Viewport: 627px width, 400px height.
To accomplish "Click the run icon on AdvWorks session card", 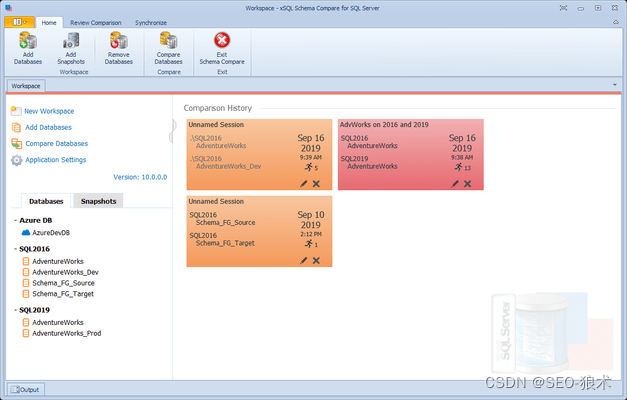I will click(459, 167).
